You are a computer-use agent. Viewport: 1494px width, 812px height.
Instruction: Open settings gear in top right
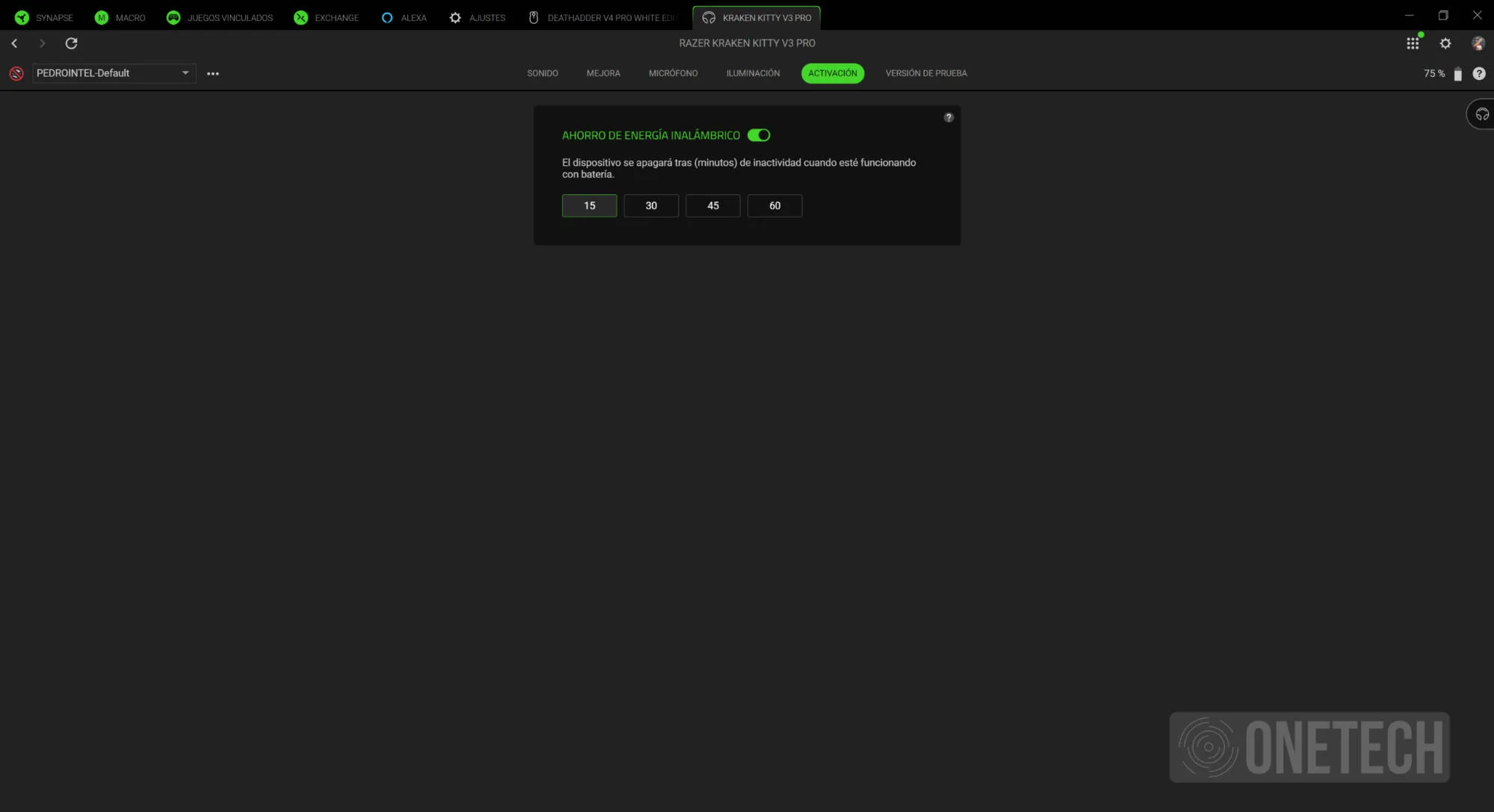click(1445, 43)
